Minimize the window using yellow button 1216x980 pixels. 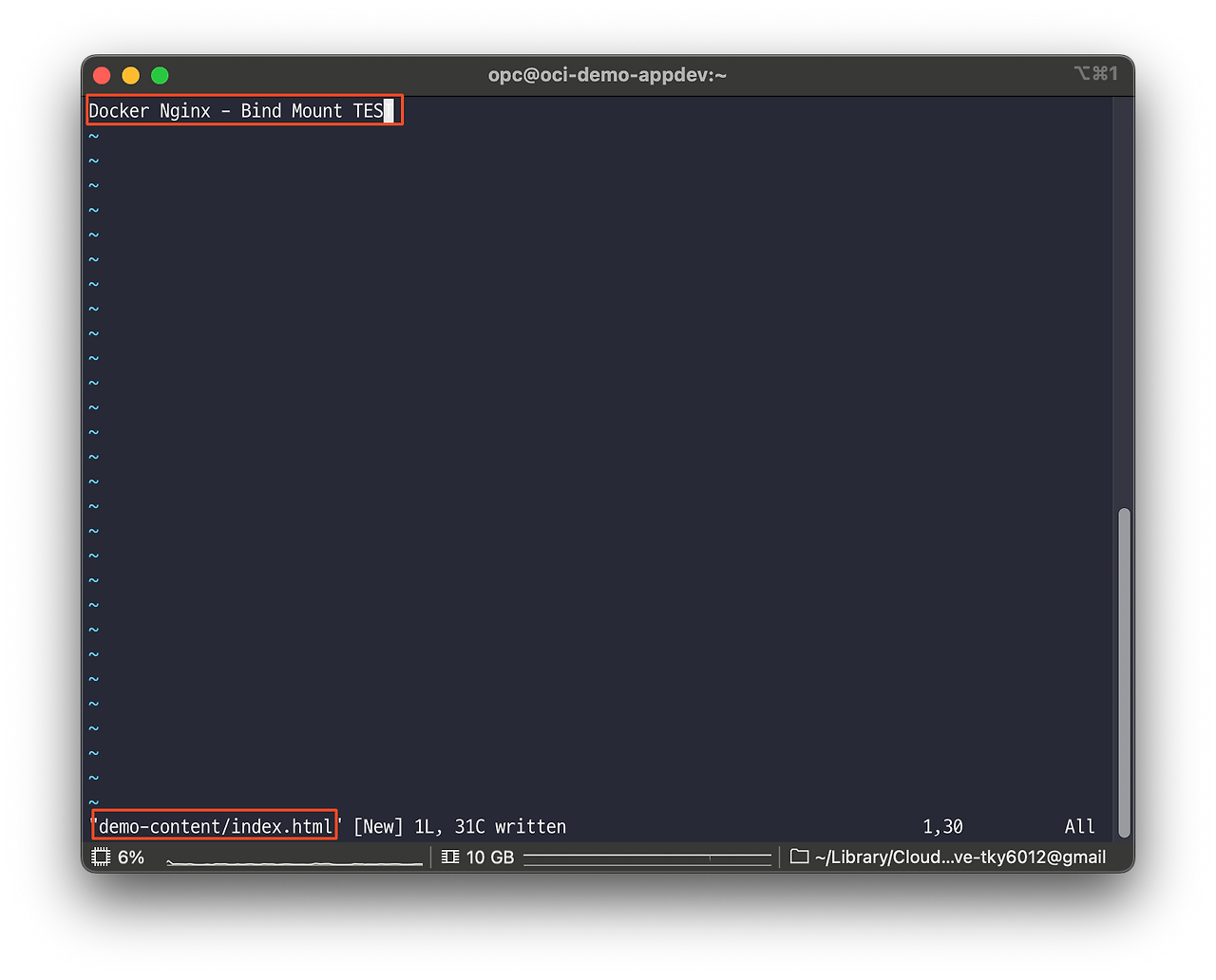point(131,75)
